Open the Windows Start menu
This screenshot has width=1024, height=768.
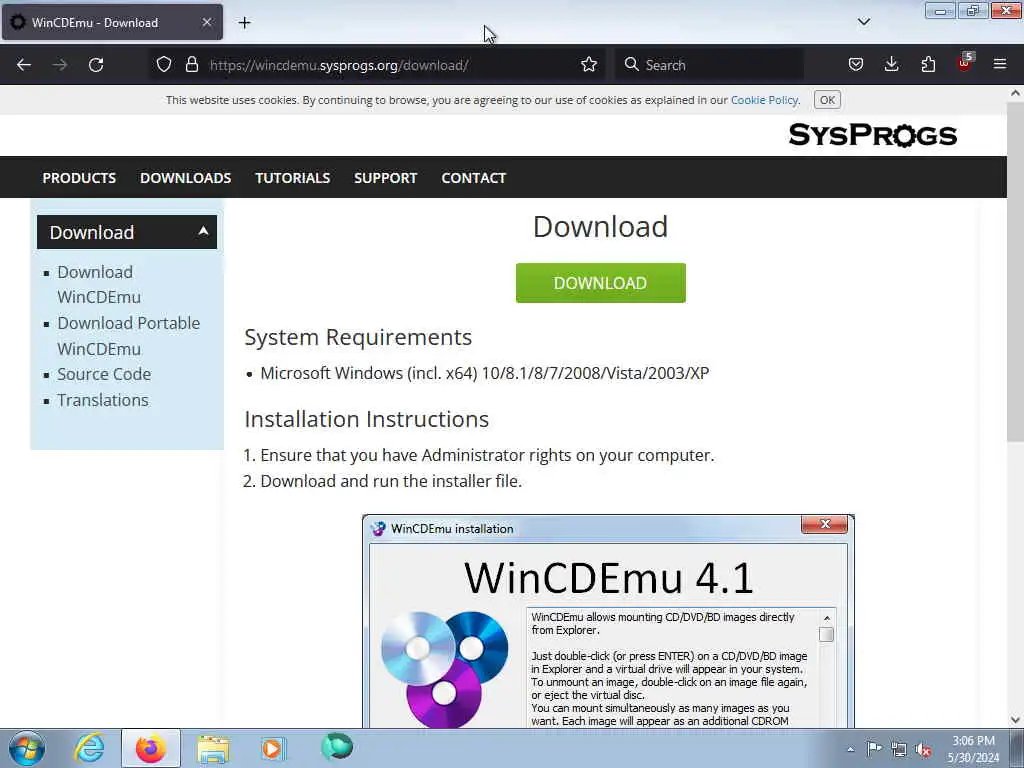coord(27,748)
